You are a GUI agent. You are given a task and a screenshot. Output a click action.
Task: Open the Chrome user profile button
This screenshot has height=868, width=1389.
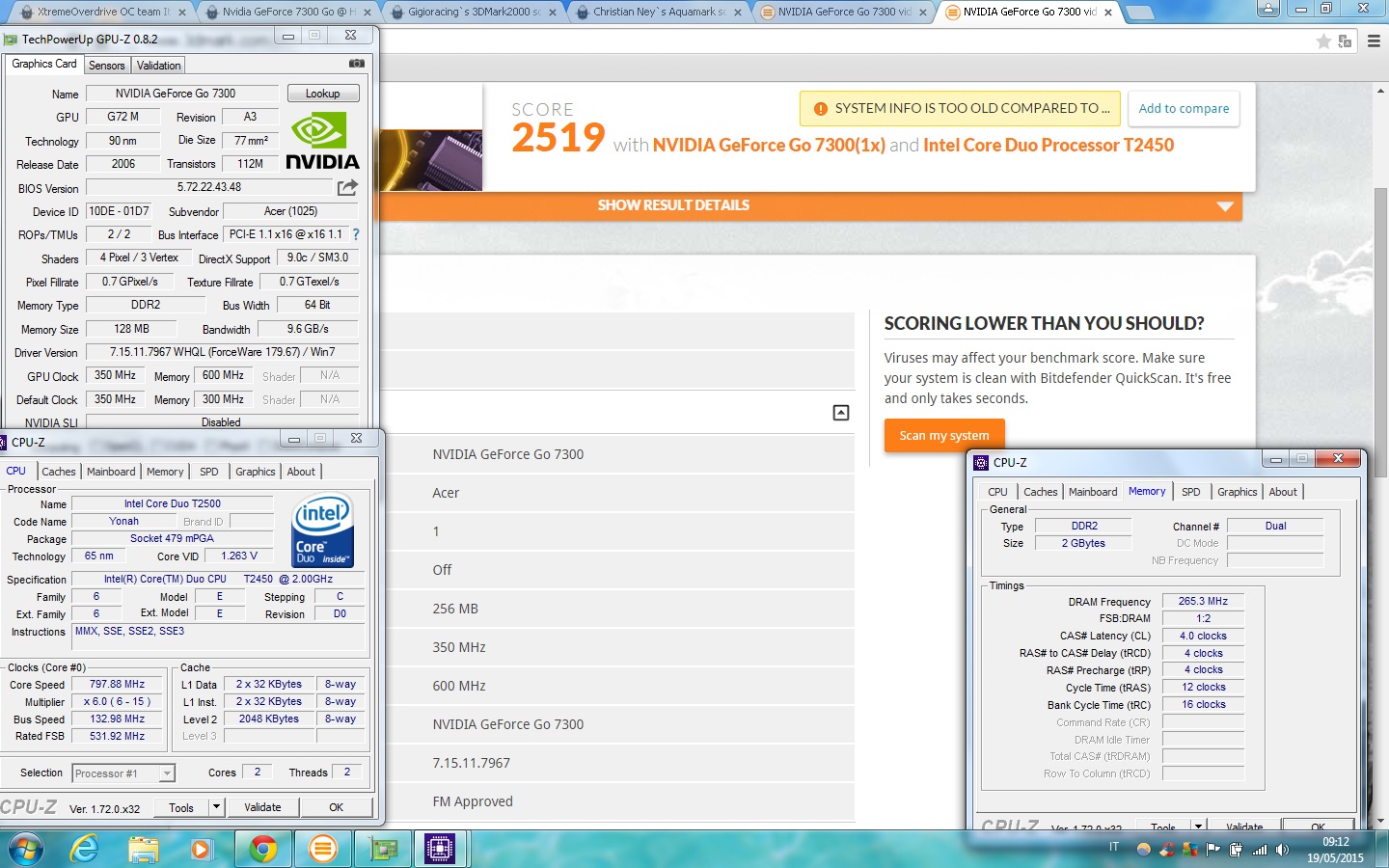click(1268, 9)
